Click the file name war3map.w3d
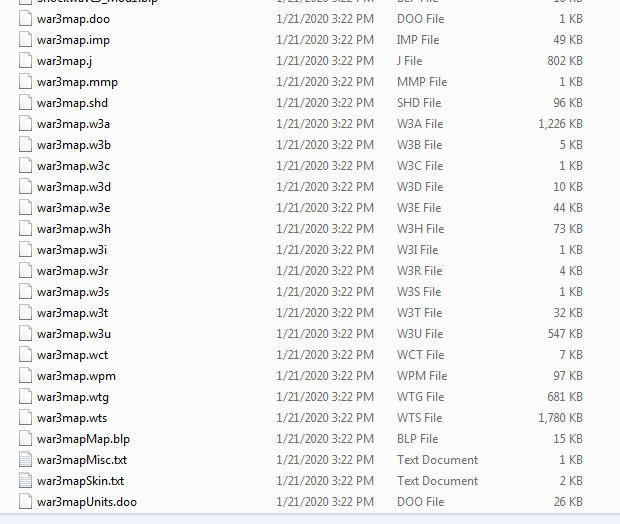The width and height of the screenshot is (620, 524). point(74,187)
